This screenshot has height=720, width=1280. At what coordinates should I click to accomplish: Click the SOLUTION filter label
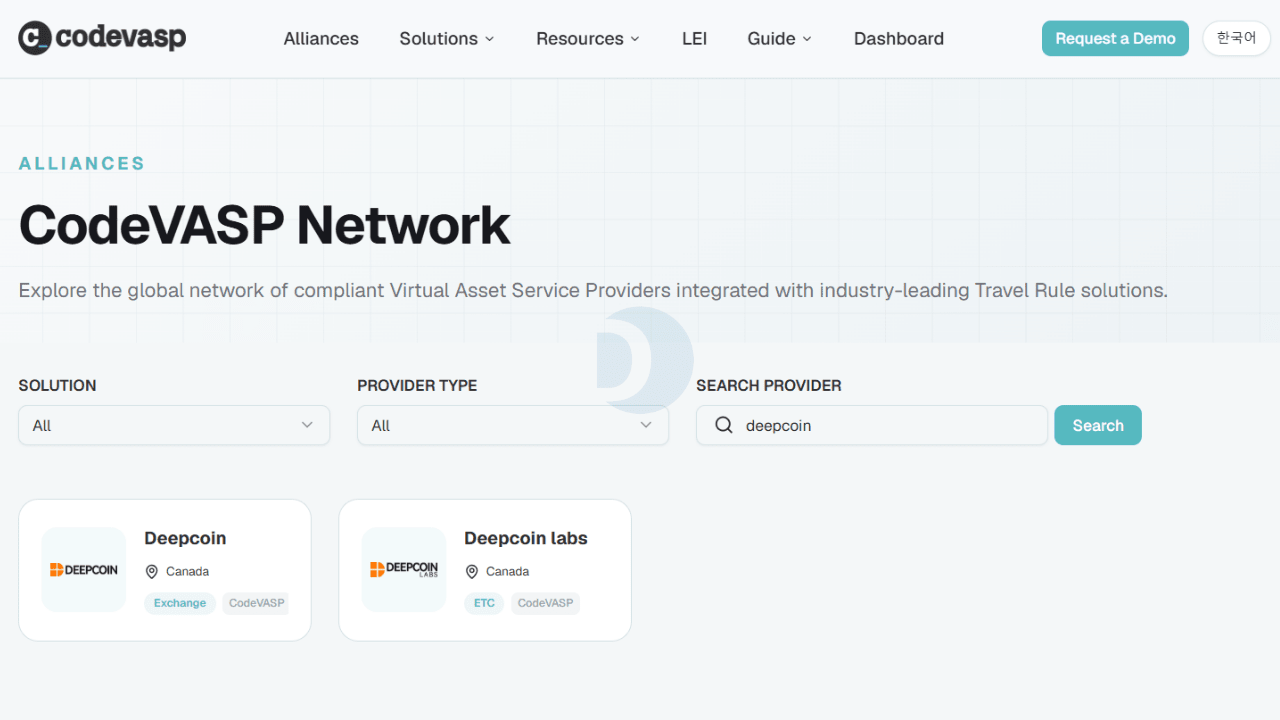(x=58, y=385)
